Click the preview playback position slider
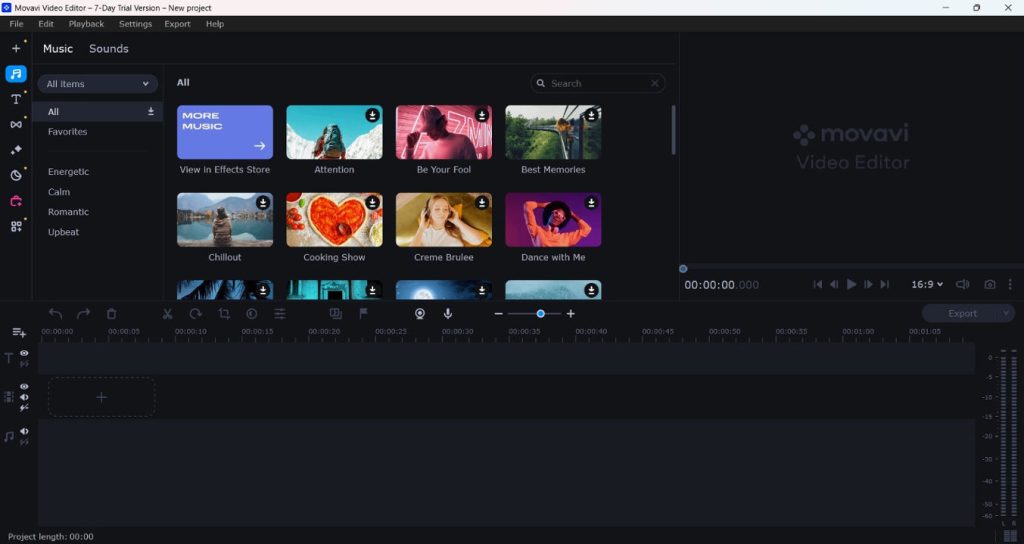1024x544 pixels. point(683,269)
